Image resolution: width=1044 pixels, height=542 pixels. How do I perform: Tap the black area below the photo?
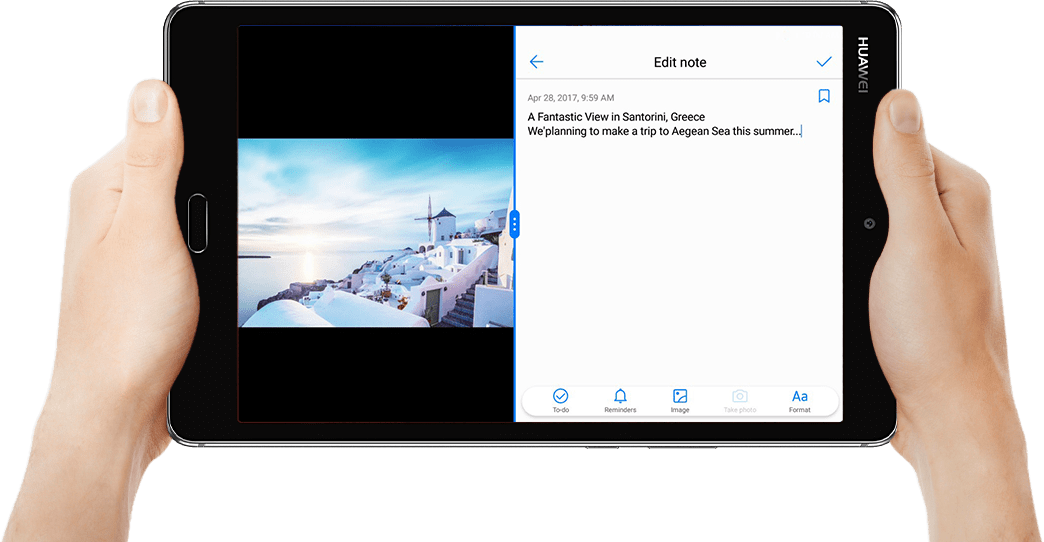(x=375, y=375)
